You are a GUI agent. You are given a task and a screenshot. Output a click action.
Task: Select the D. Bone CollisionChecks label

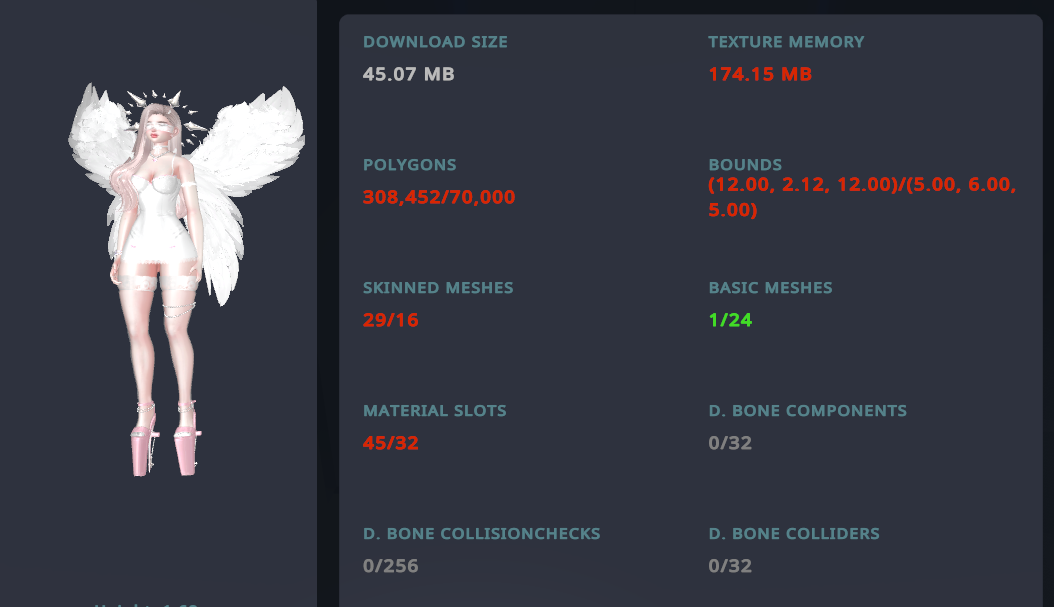[x=481, y=534]
